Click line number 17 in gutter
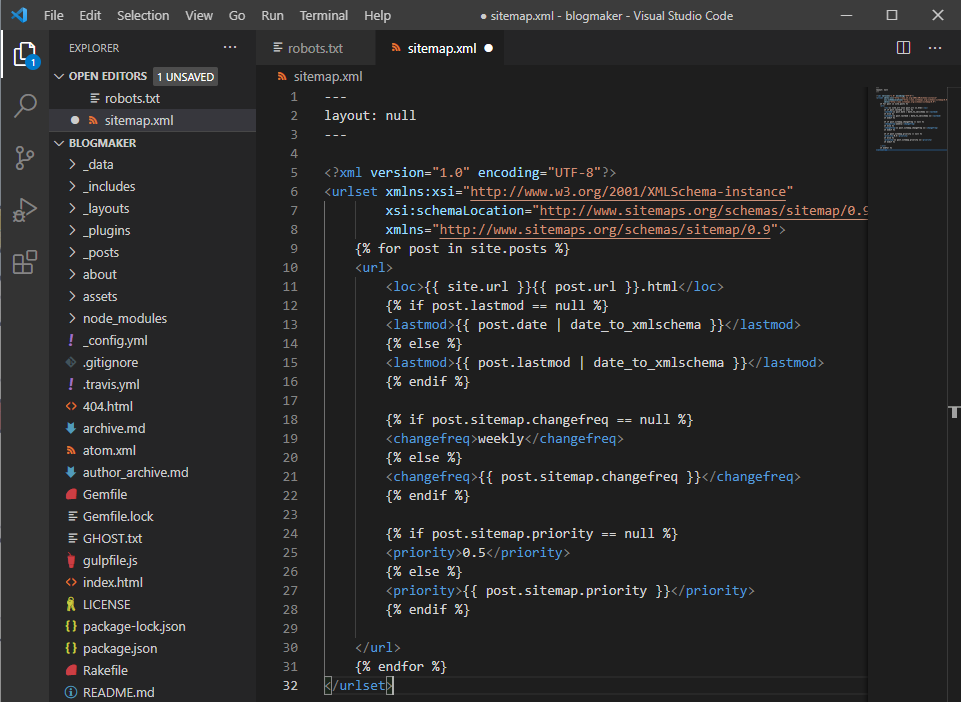Screen dimensions: 961x702 (x=291, y=400)
